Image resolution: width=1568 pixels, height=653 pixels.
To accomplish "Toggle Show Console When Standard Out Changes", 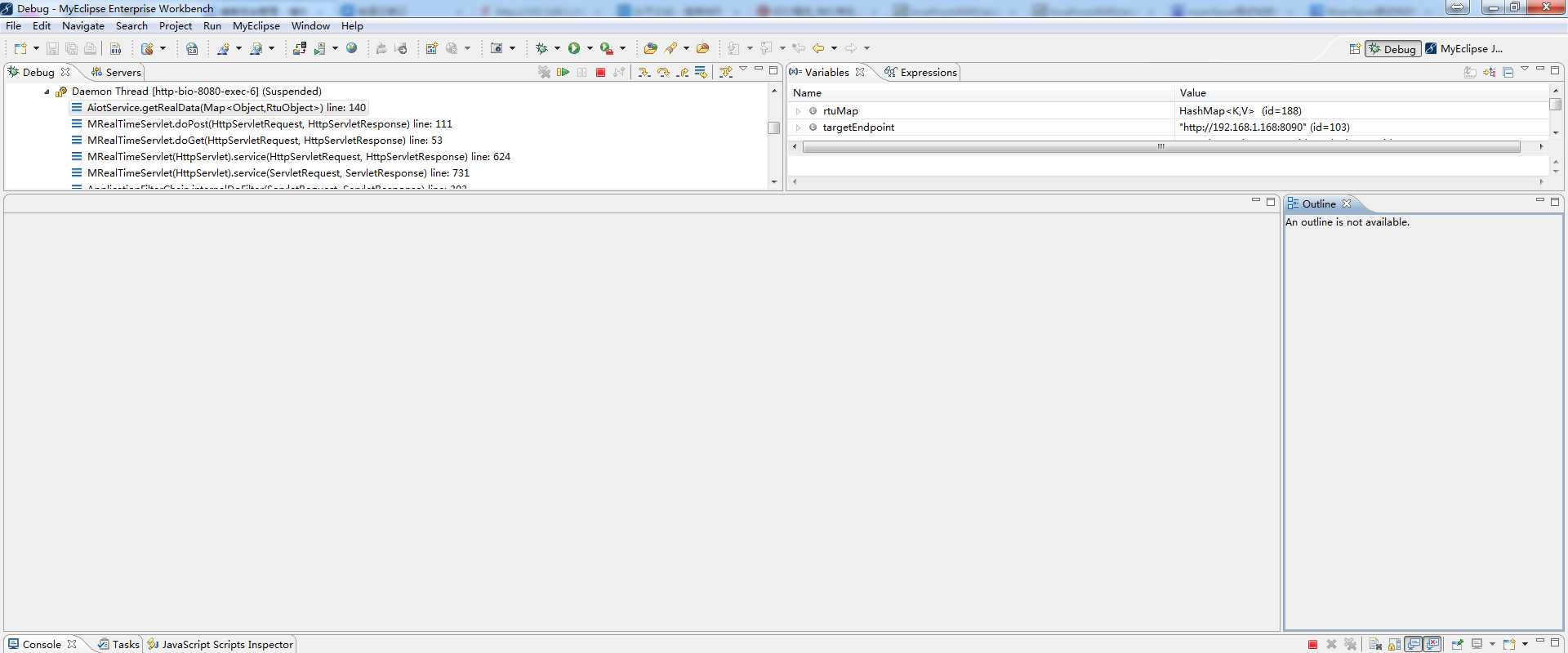I will 1413,644.
